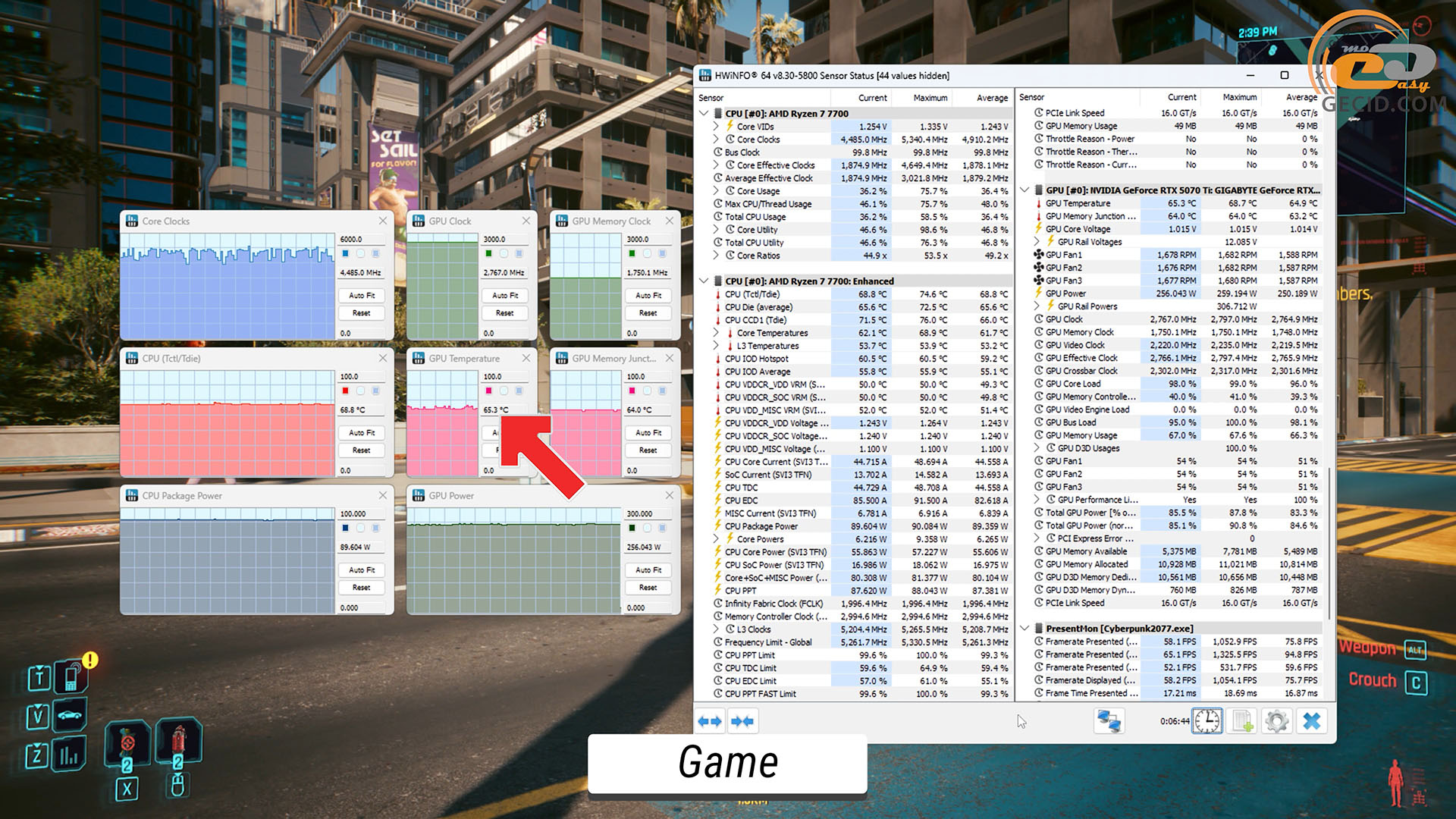
Task: Toggle the round option in GPU Clock graph
Action: point(504,253)
